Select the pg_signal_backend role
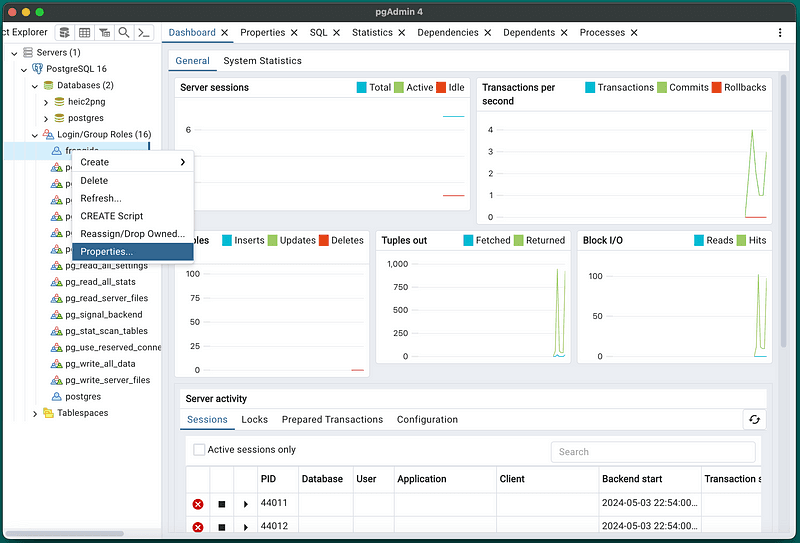This screenshot has width=800, height=543. 104,314
